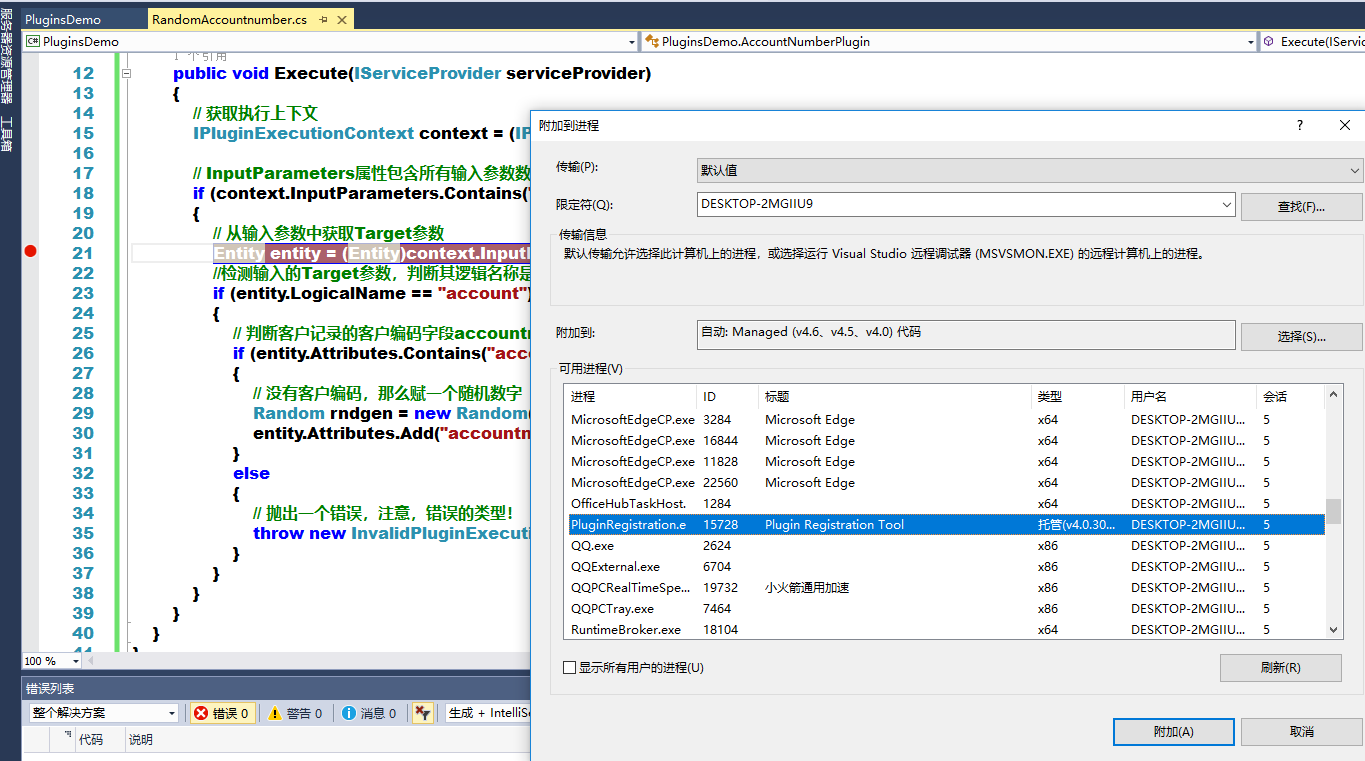The width and height of the screenshot is (1365, 761).
Task: Open the 服务器资源管理器 side tab
Action: point(8,58)
